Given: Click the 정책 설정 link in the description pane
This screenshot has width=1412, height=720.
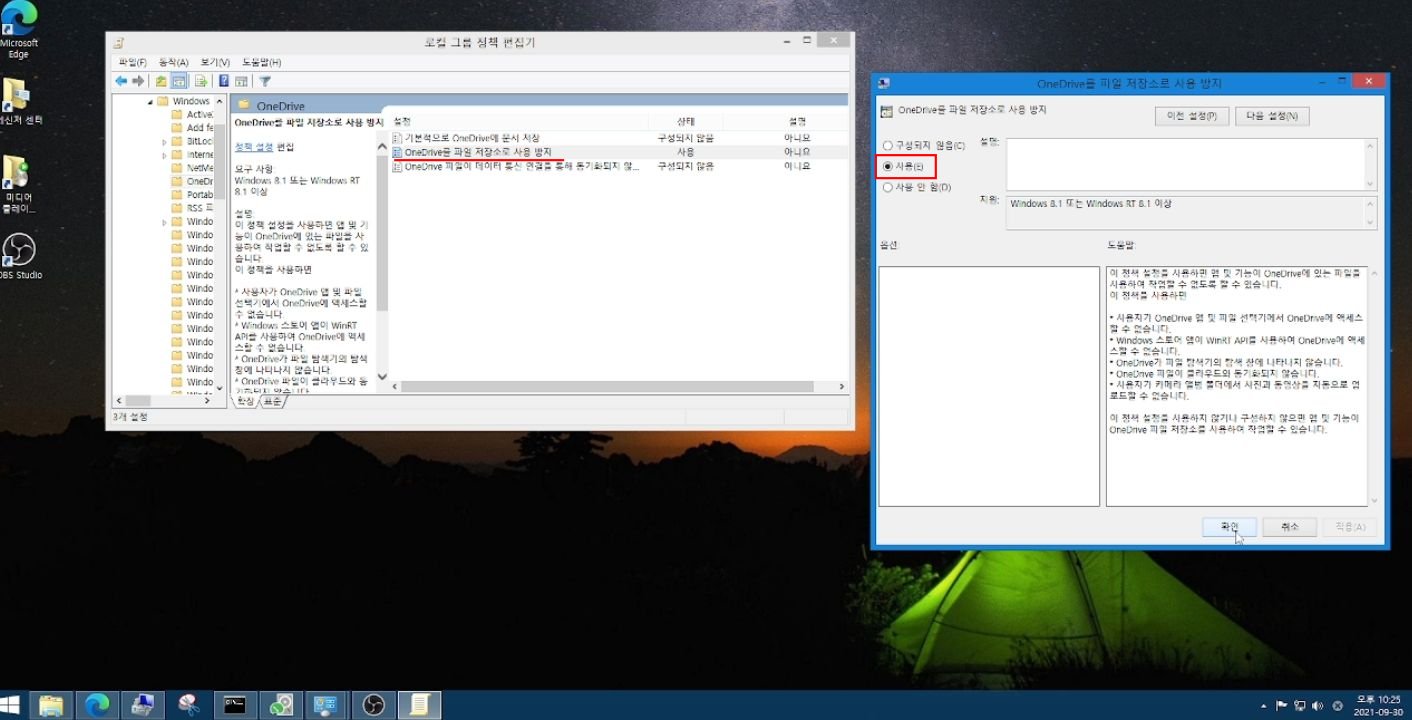Looking at the screenshot, I should [x=254, y=147].
